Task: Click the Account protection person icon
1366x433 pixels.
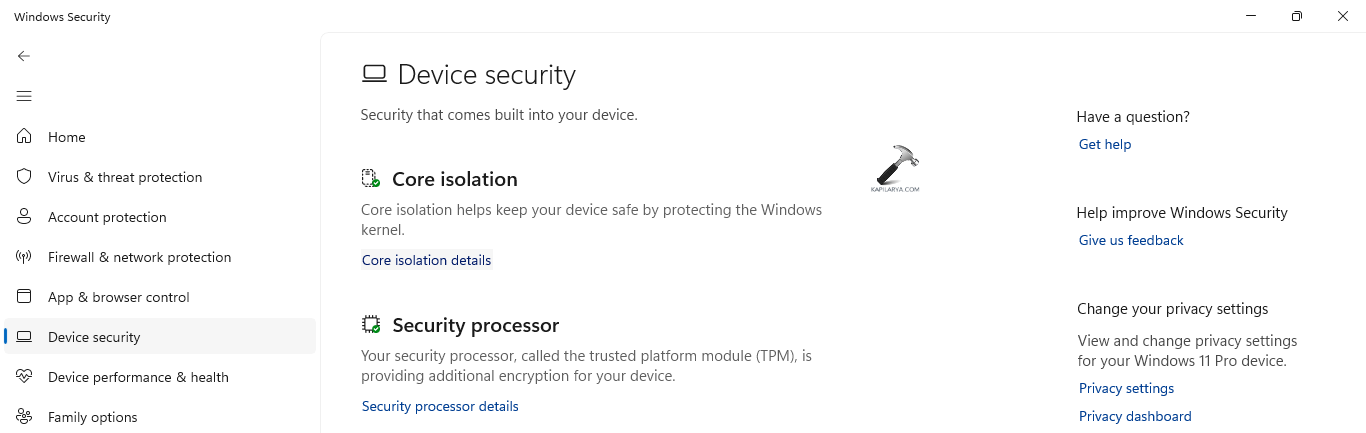Action: pyautogui.click(x=24, y=217)
